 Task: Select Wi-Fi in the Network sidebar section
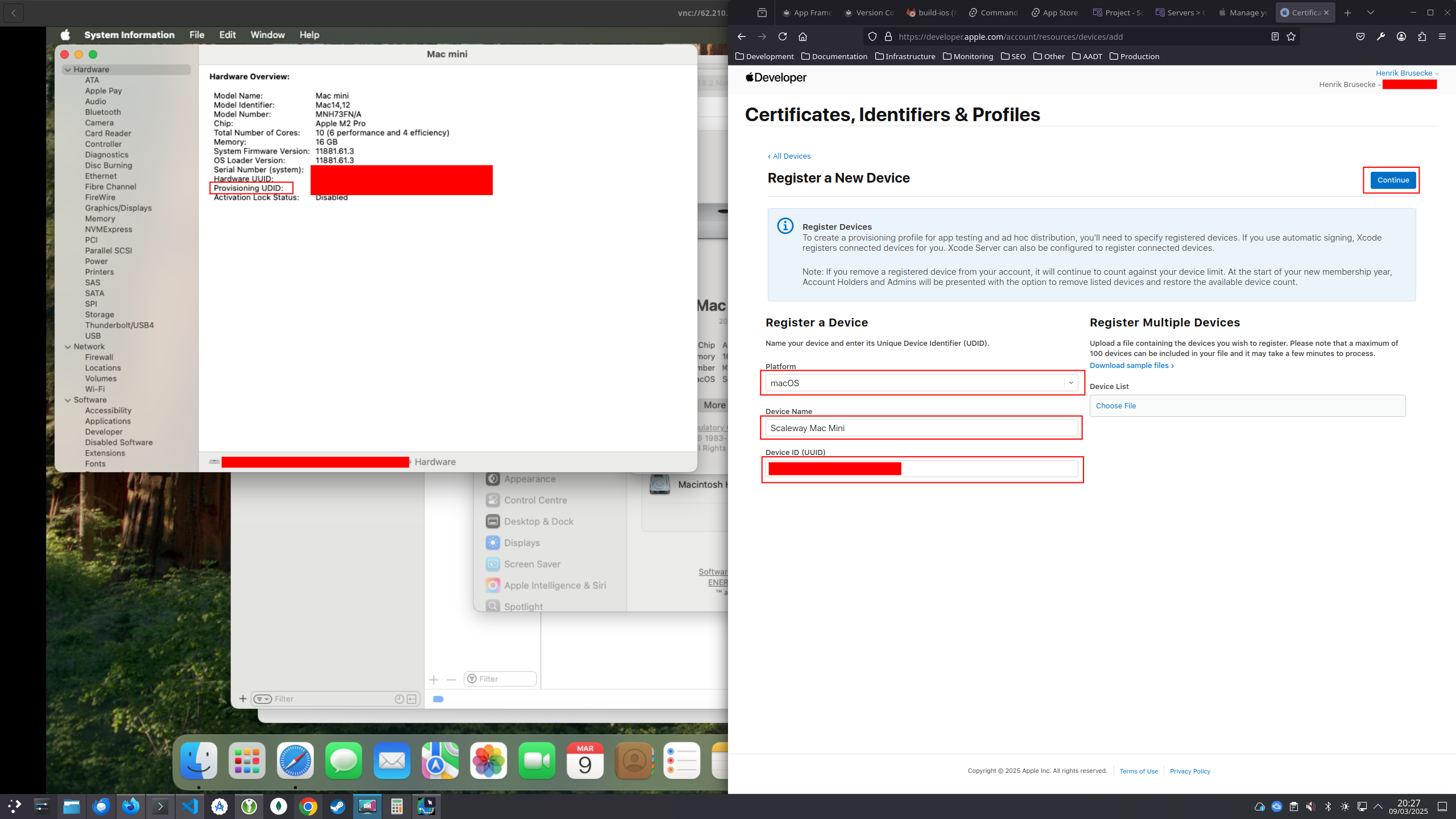click(94, 389)
